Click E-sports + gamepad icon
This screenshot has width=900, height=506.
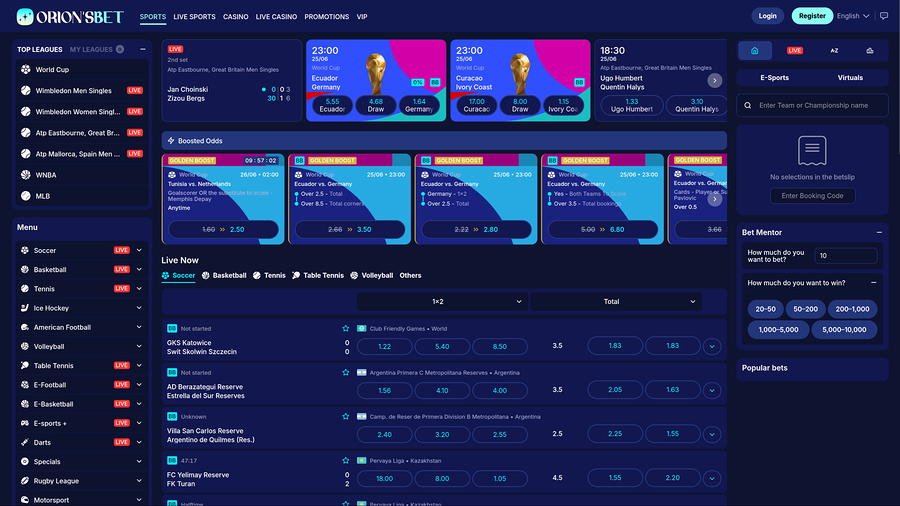click(x=25, y=423)
